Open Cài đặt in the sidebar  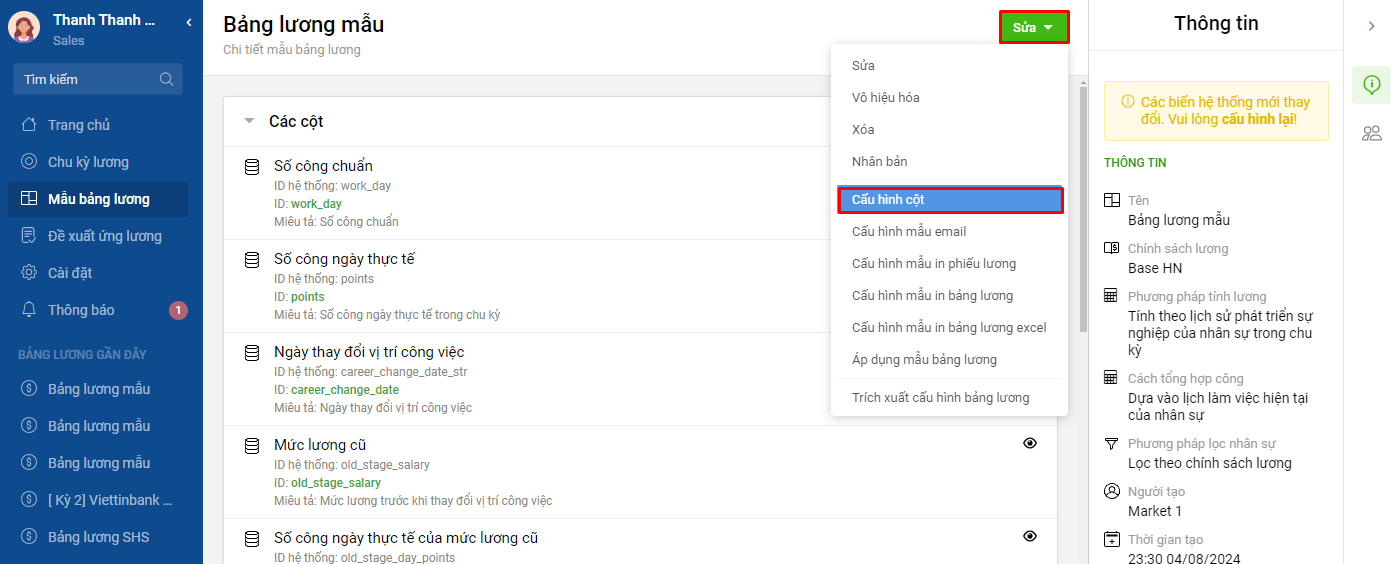97,273
